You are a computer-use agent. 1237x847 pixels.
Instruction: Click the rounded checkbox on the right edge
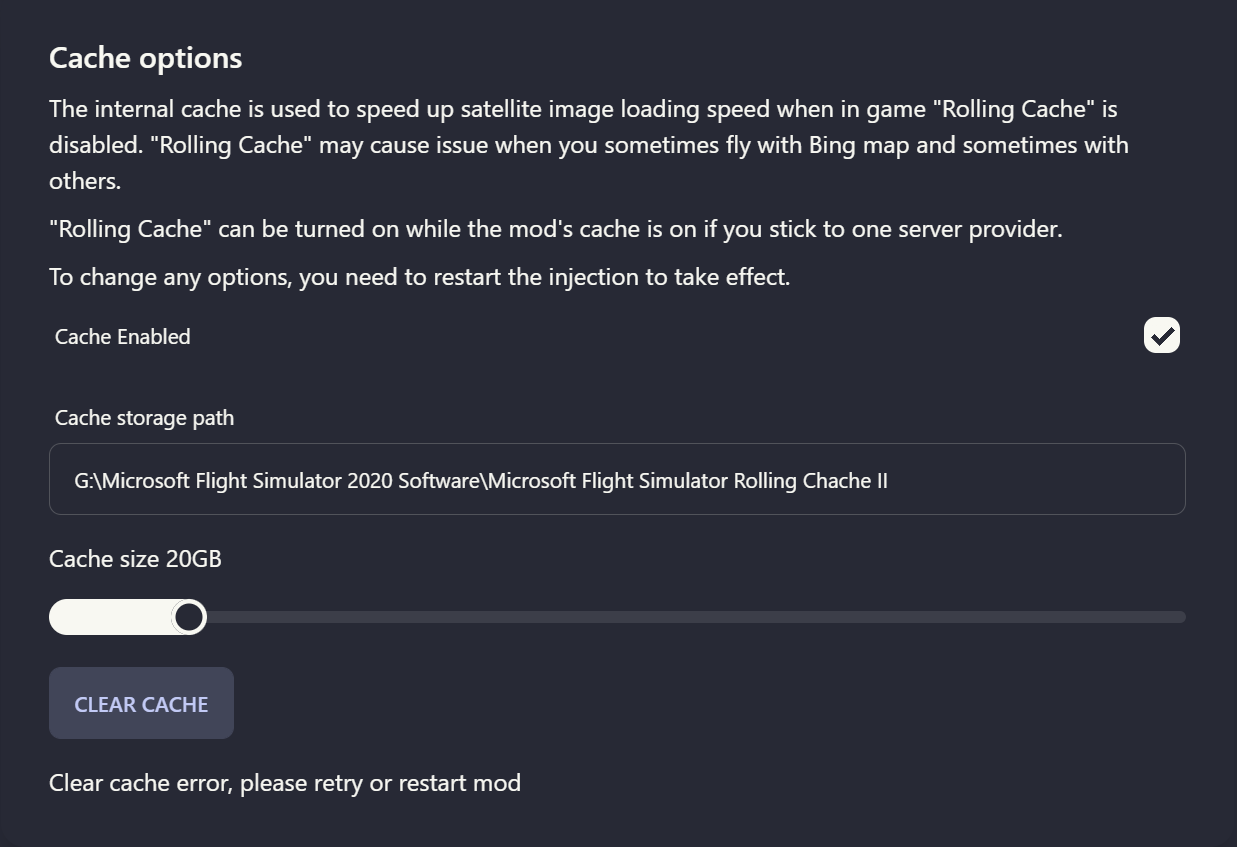pyautogui.click(x=1161, y=335)
